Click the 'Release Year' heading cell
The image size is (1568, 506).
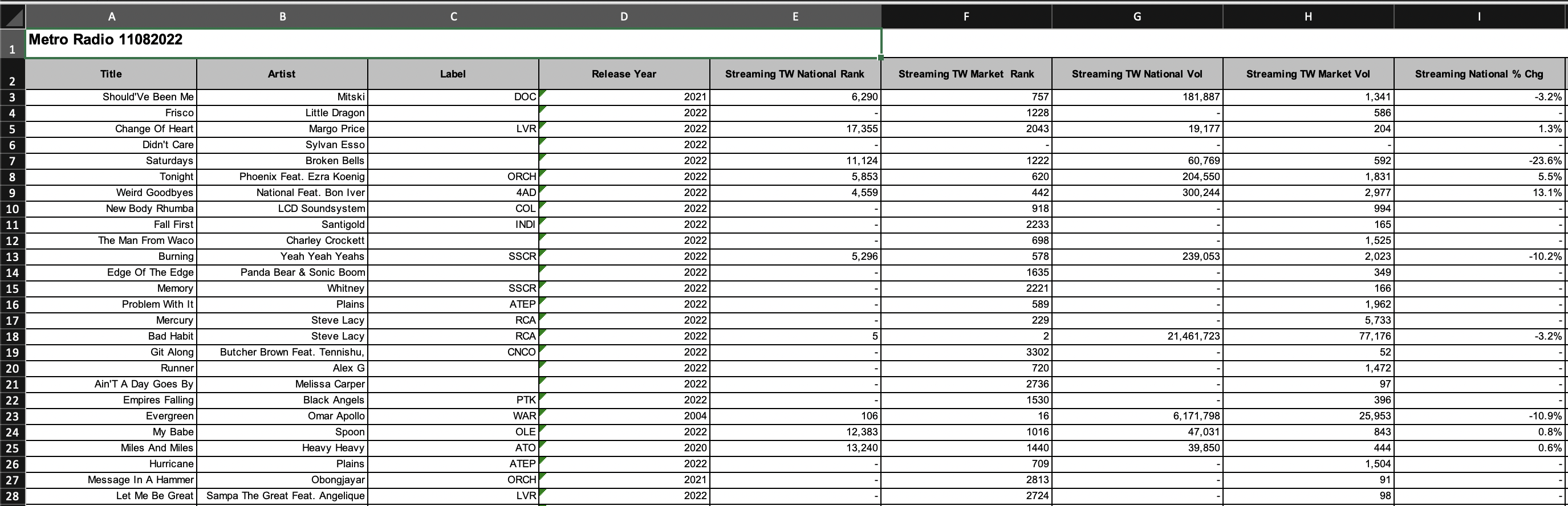tap(624, 74)
